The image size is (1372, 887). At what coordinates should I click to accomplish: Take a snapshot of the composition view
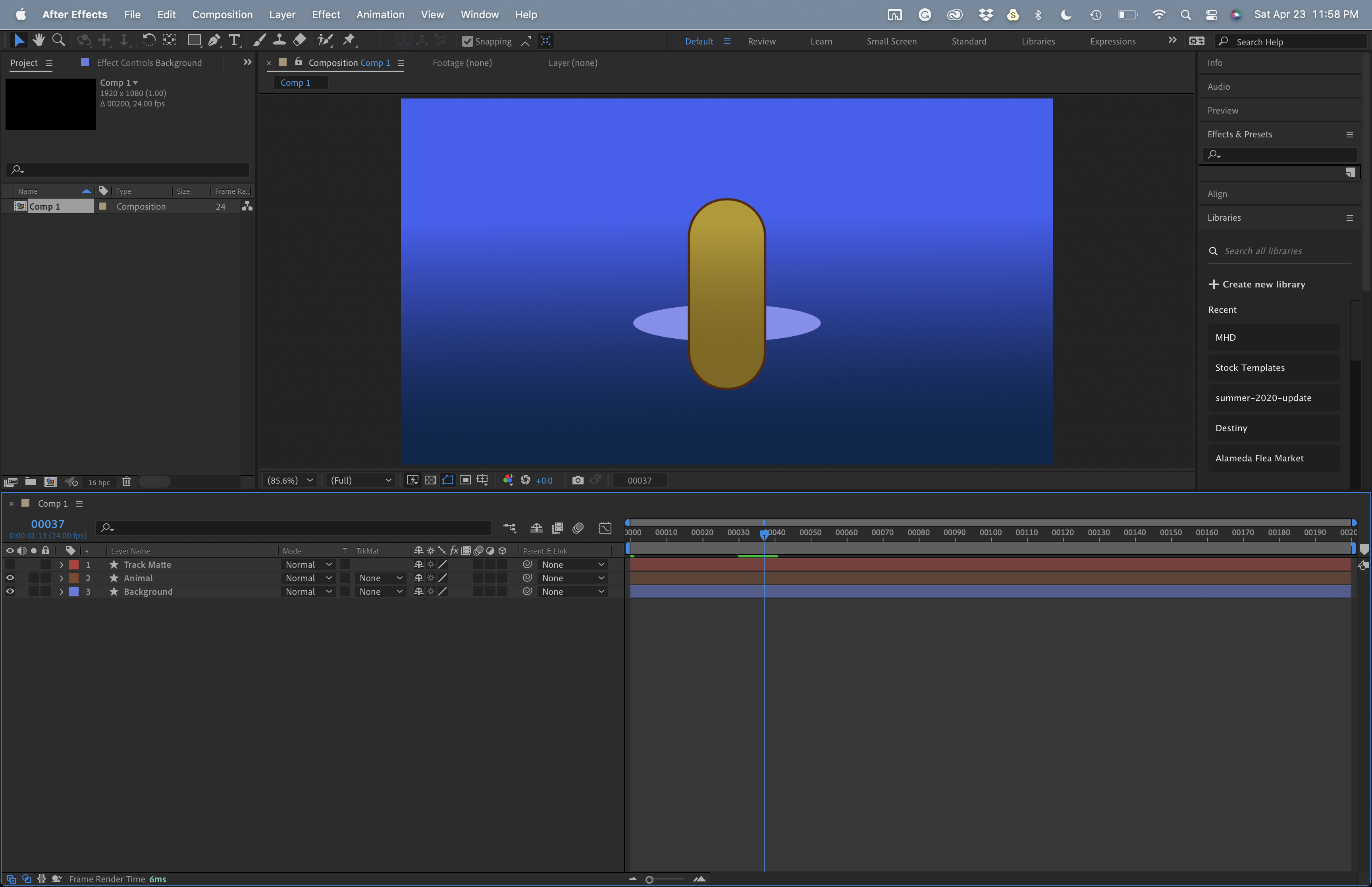pos(578,480)
